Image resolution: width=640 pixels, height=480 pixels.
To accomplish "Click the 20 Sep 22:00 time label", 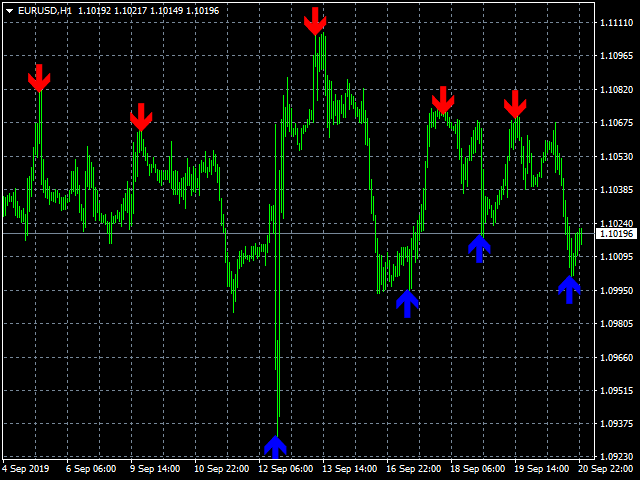I will click(x=606, y=469).
